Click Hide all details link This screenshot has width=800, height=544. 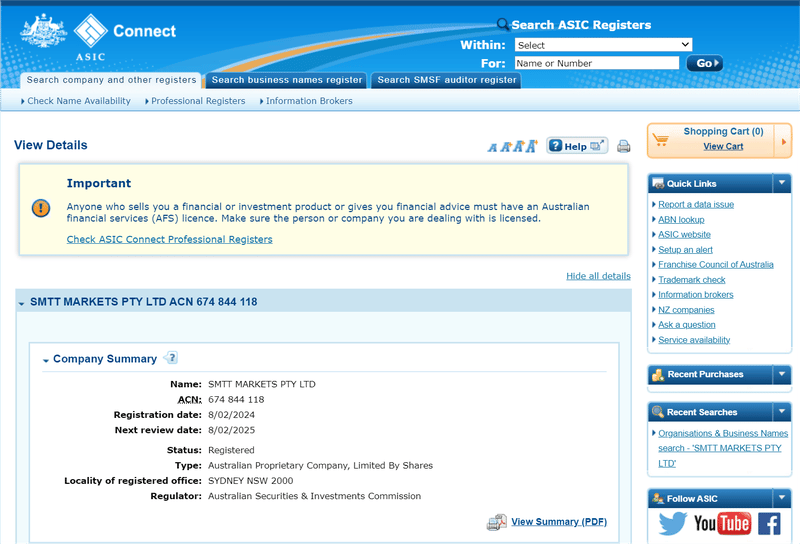(x=598, y=276)
